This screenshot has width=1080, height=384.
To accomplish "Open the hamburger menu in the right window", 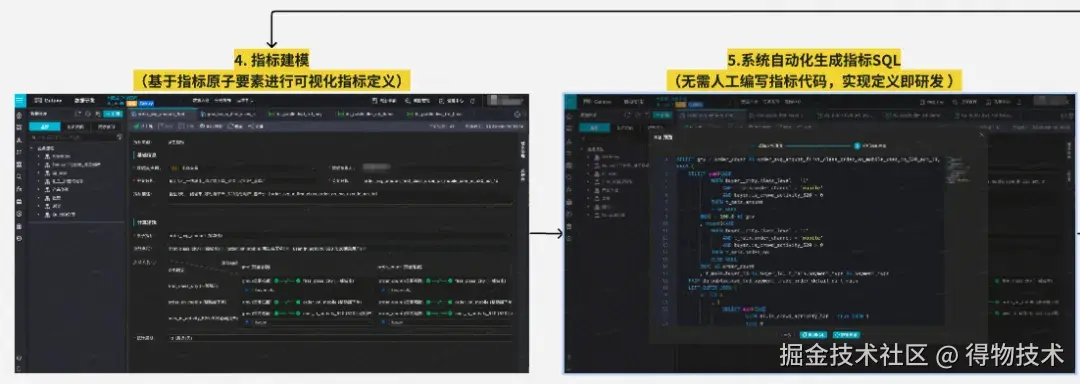I will tap(570, 101).
